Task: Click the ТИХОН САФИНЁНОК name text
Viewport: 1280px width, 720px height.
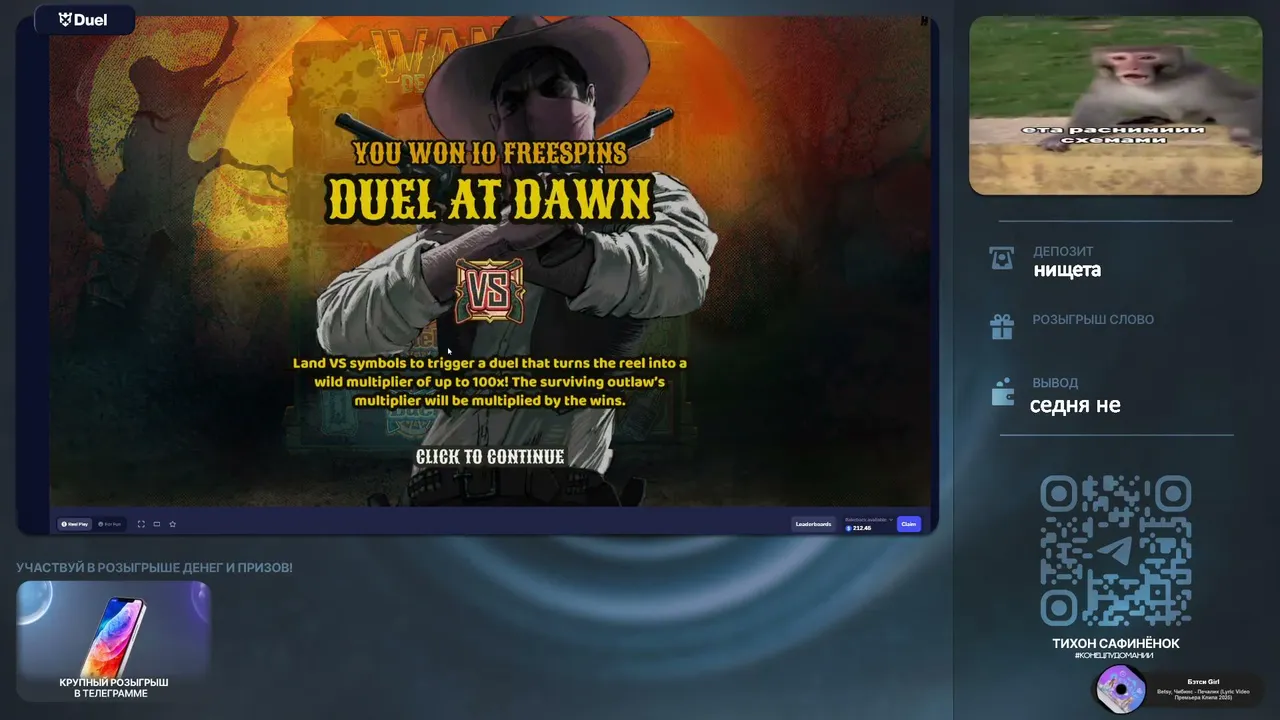Action: coord(1116,644)
